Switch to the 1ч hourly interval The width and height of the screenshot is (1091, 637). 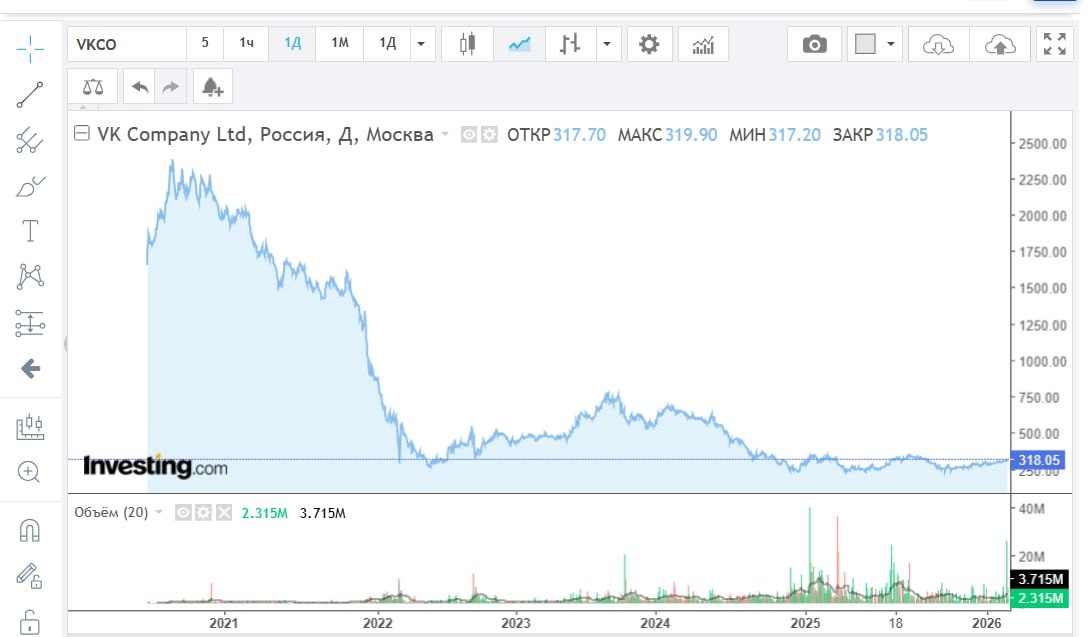tap(246, 43)
